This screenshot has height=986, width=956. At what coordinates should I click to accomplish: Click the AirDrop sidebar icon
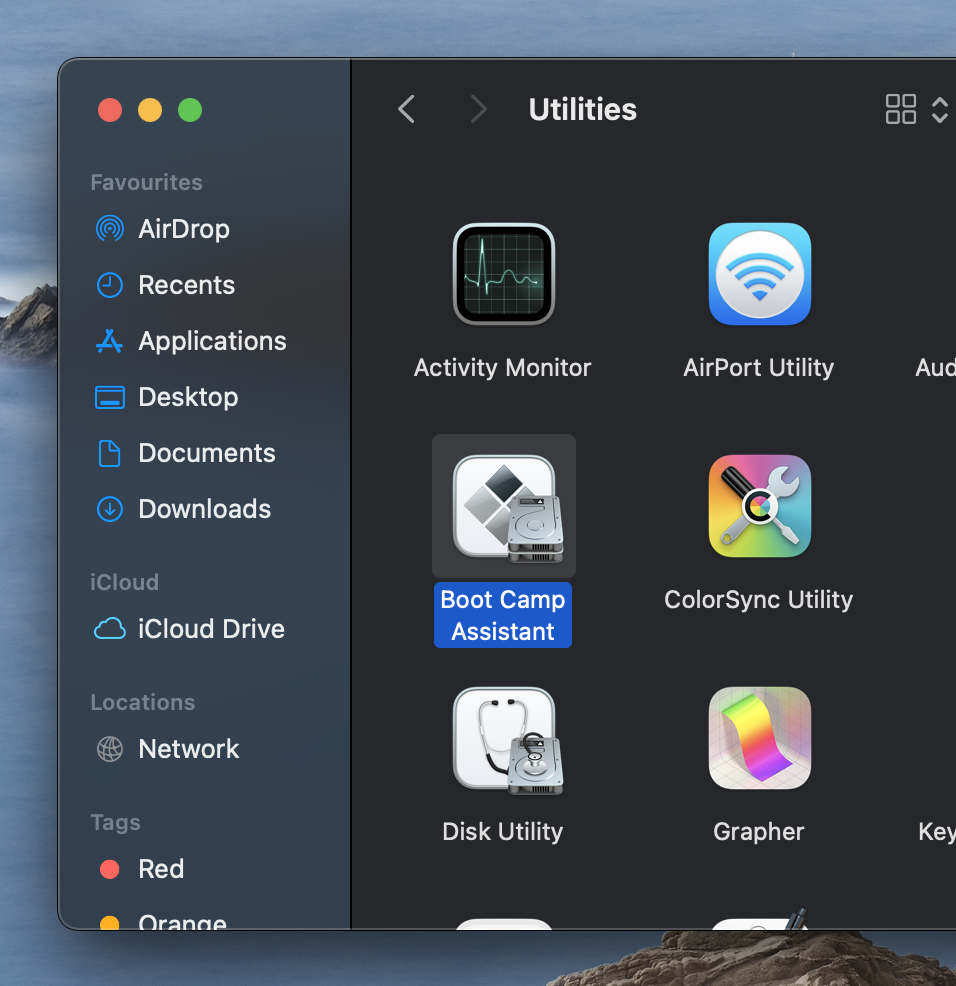pyautogui.click(x=109, y=228)
